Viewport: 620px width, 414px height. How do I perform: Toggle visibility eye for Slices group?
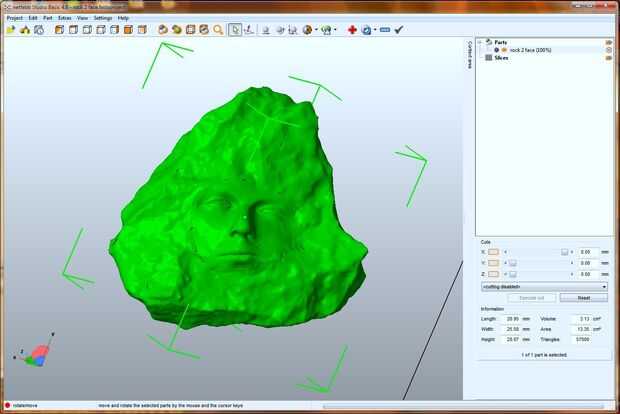point(609,58)
